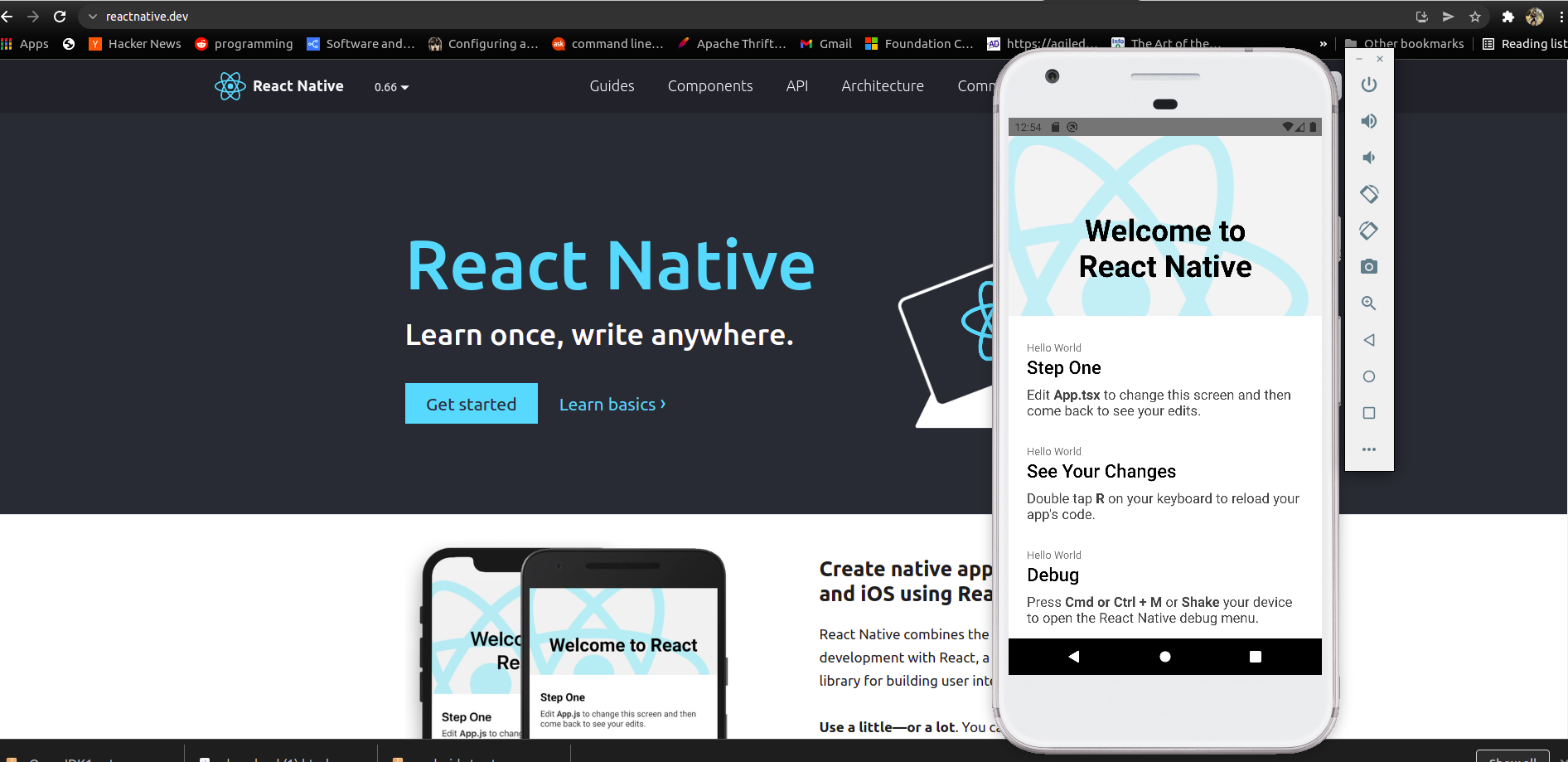The width and height of the screenshot is (1568, 762).
Task: Open the Configuring a... bookmark
Action: point(483,44)
